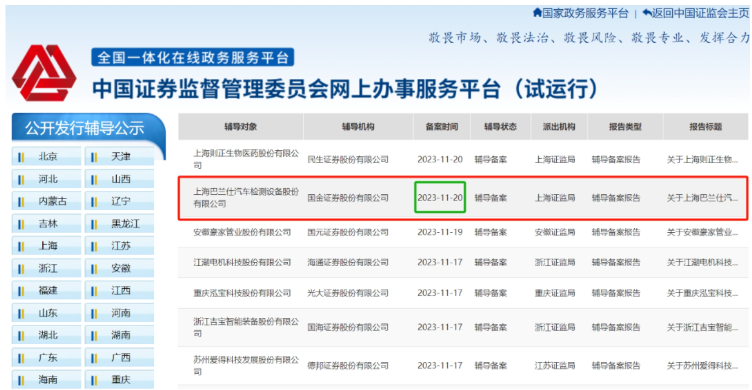Click the CSRC red logo

[x=44, y=73]
